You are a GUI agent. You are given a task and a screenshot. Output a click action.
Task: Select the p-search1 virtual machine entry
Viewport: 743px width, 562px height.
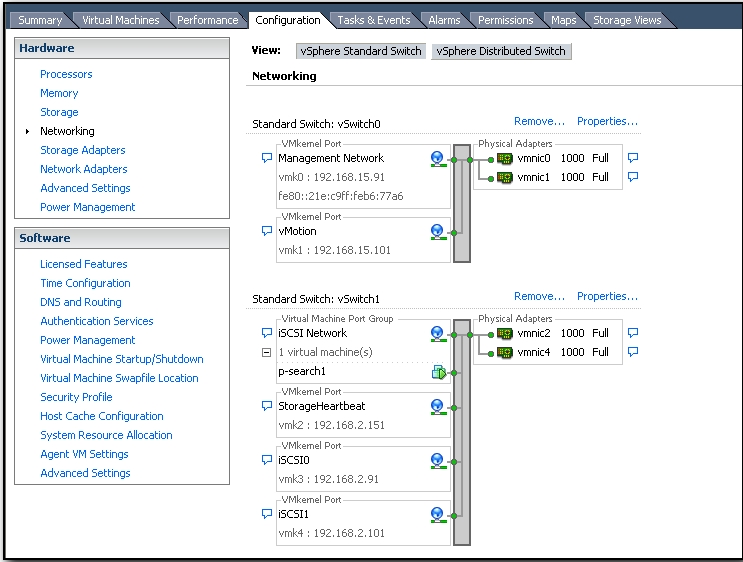302,372
